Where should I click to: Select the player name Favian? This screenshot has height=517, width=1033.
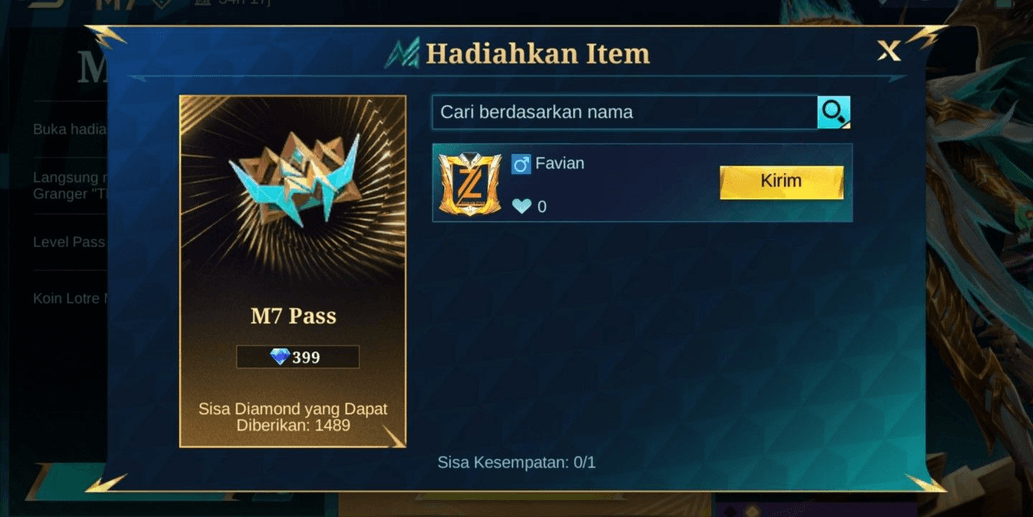pos(559,163)
